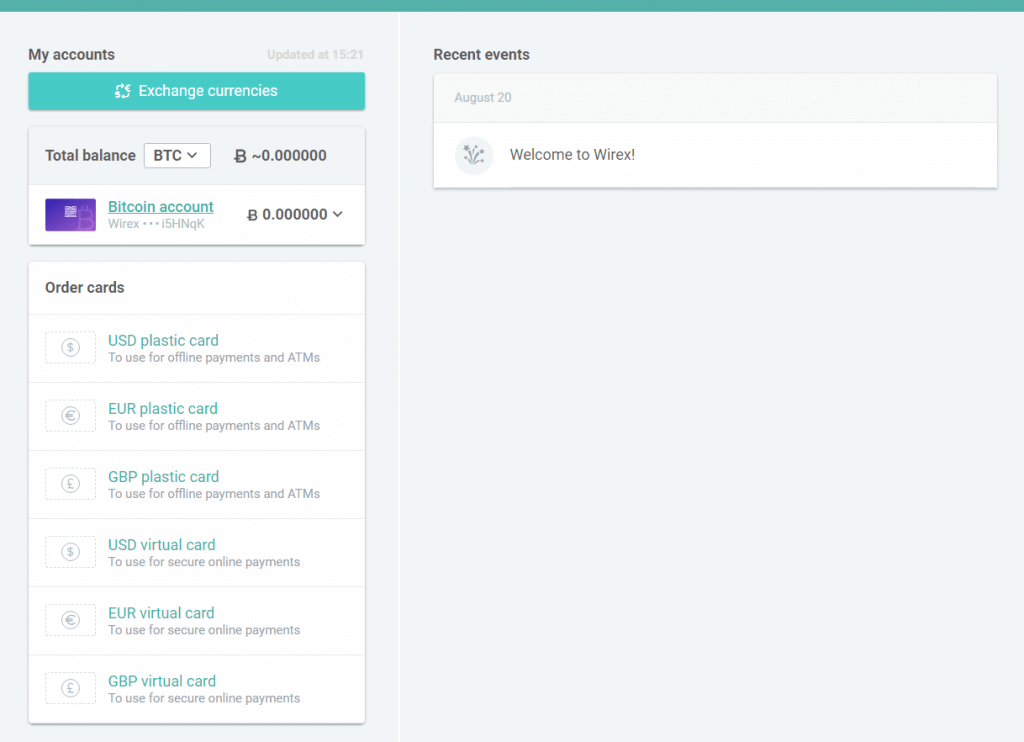Order the EUR virtual card

(161, 613)
